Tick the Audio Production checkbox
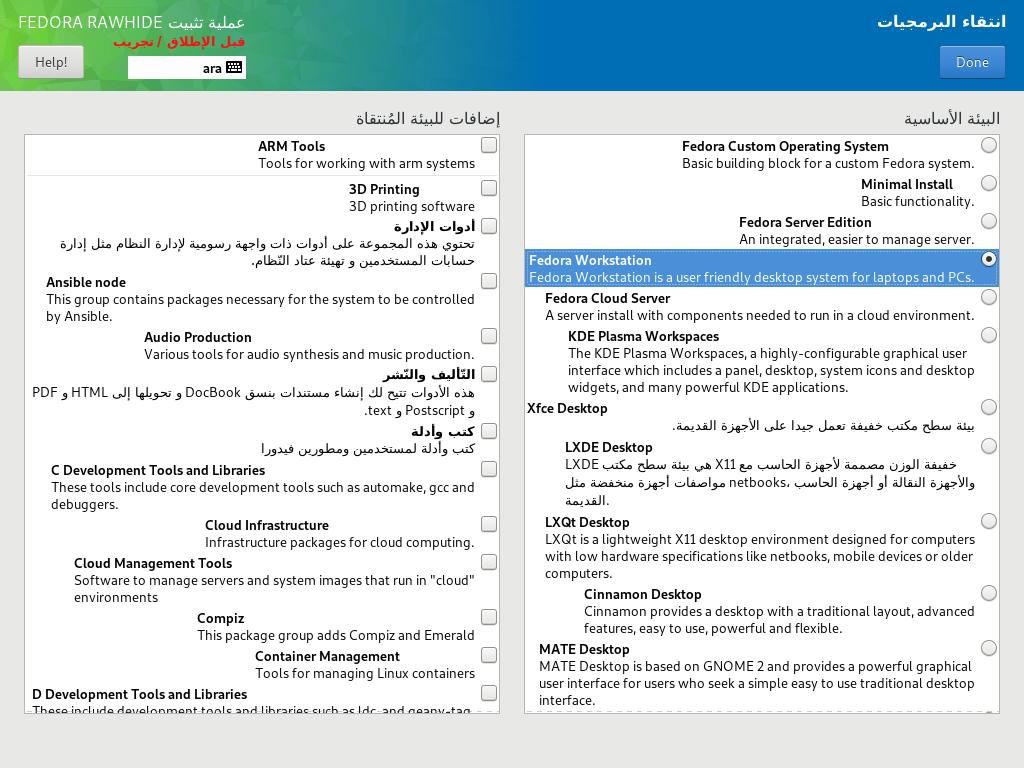Viewport: 1024px width, 768px height. [x=489, y=336]
